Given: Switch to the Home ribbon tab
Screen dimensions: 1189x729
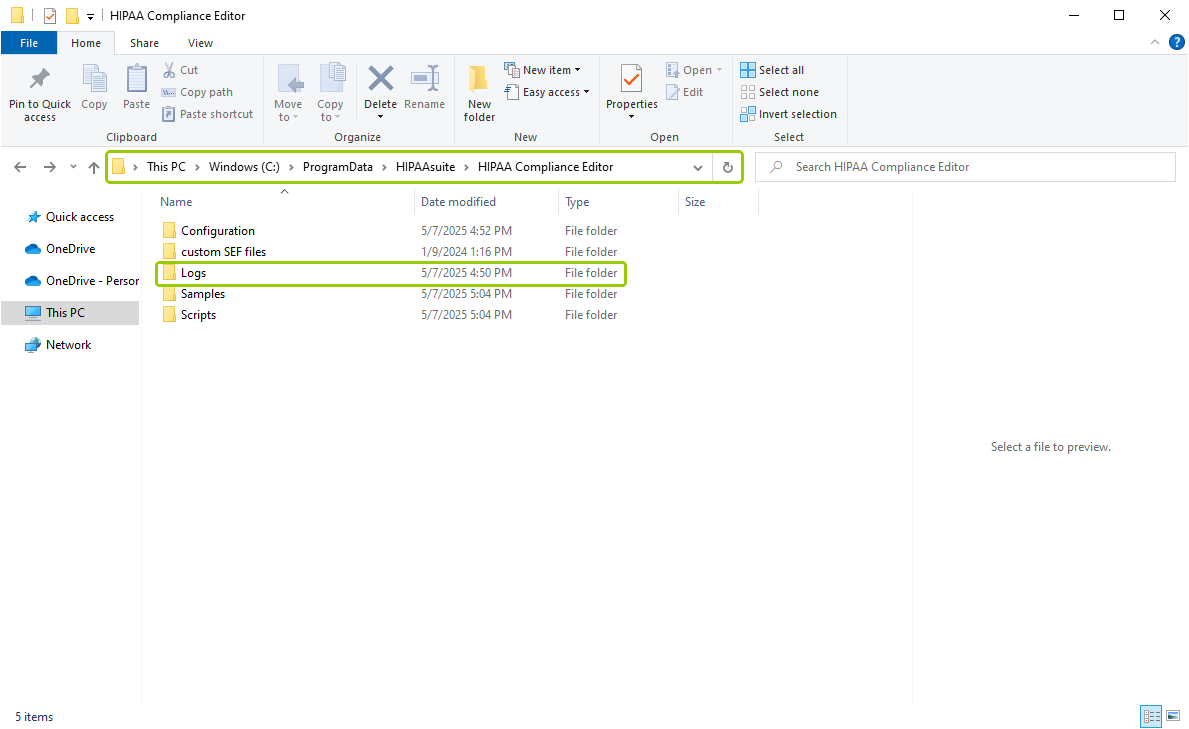Looking at the screenshot, I should (86, 43).
